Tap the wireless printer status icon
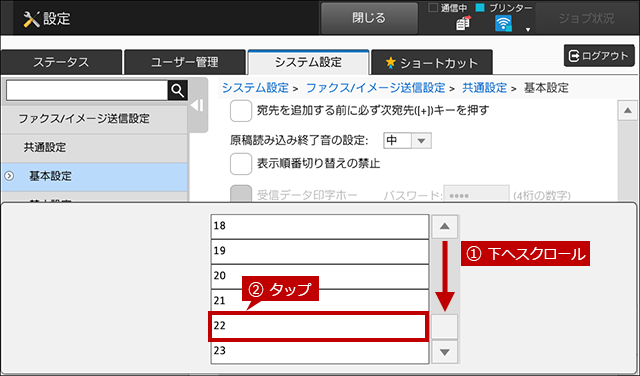 (503, 24)
